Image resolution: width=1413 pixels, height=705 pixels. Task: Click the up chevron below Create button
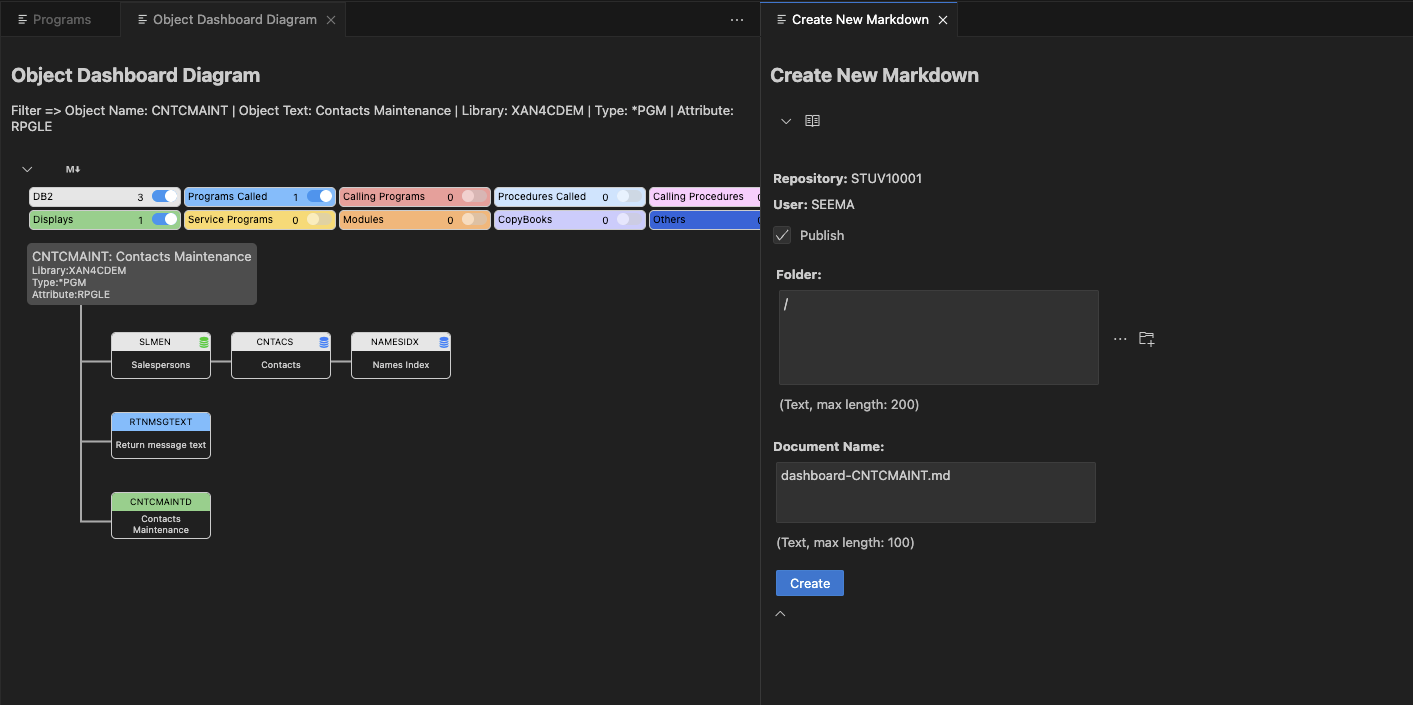[x=781, y=614]
